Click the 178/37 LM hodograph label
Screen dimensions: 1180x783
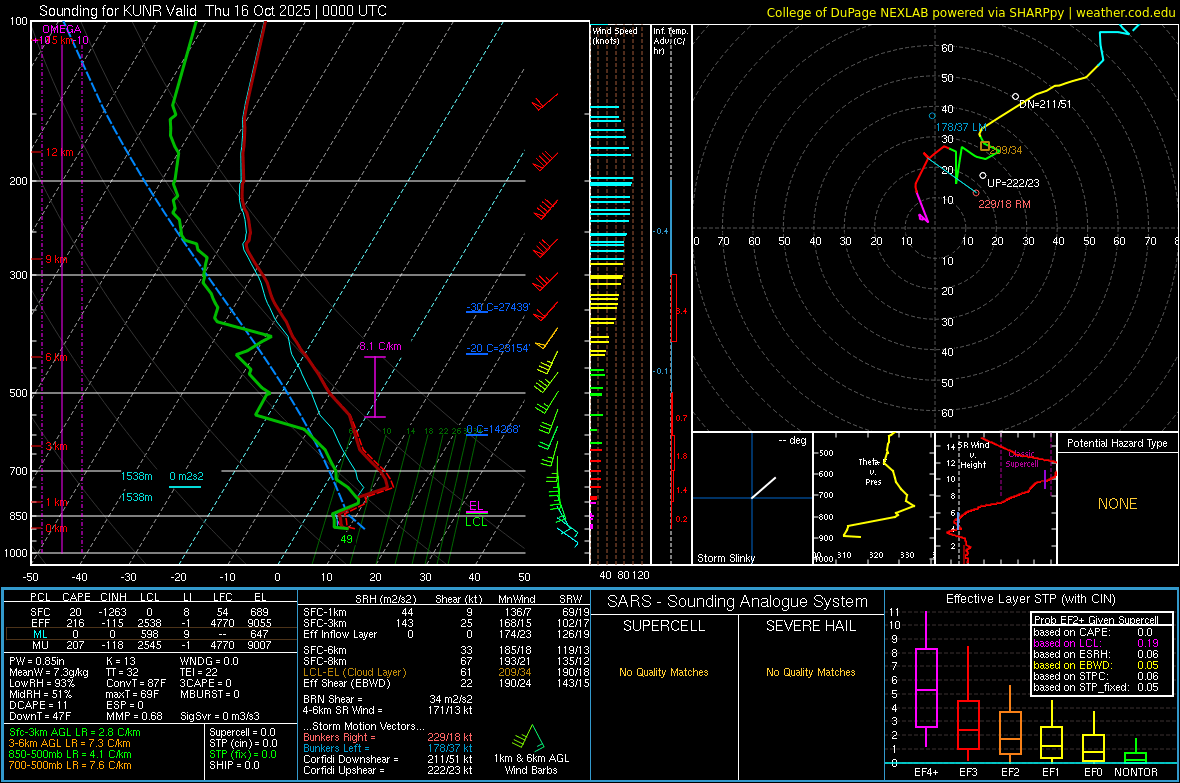point(960,127)
